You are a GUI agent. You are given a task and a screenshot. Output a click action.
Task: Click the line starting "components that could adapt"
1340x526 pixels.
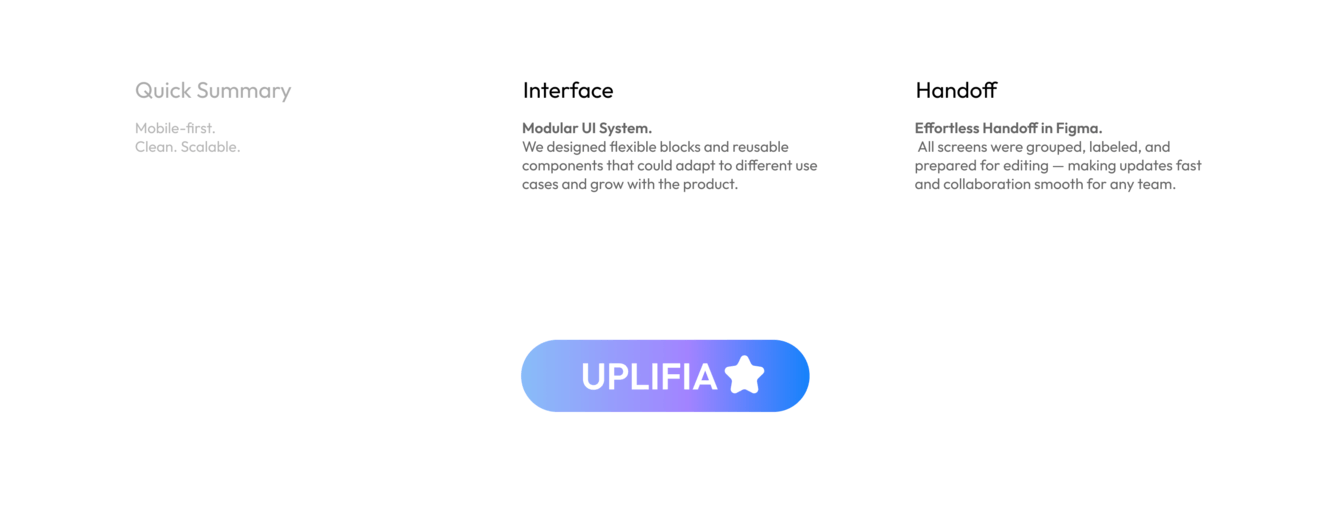coord(669,166)
